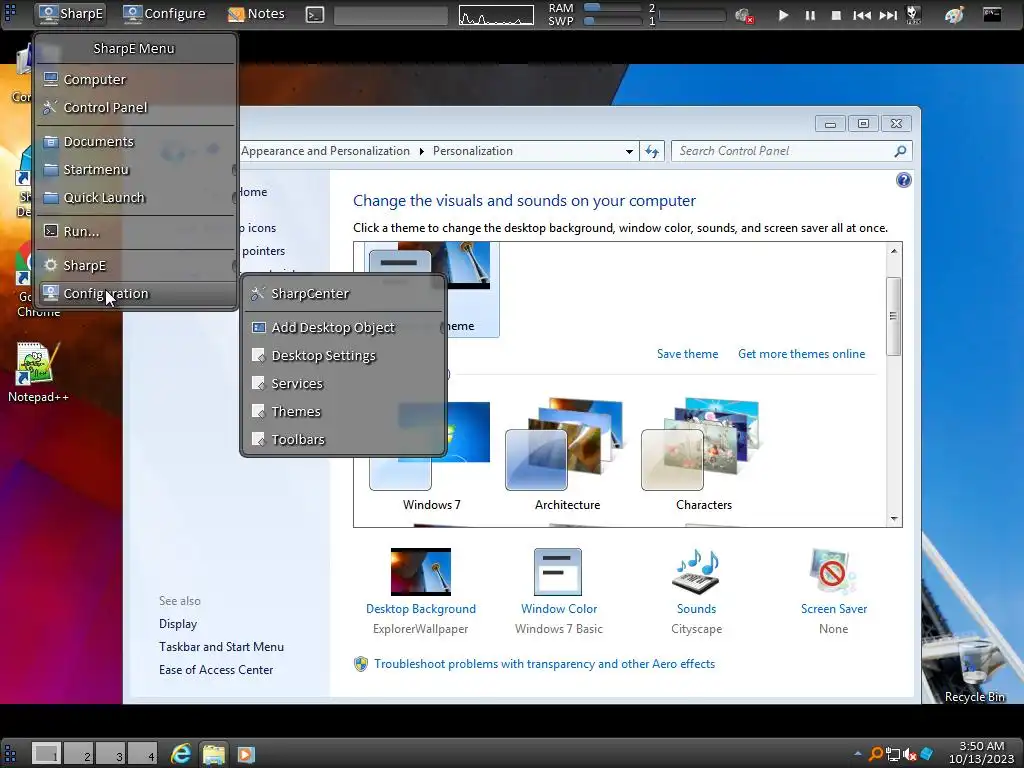Select Add Desktop Object in submenu
The width and height of the screenshot is (1024, 768).
point(344,328)
